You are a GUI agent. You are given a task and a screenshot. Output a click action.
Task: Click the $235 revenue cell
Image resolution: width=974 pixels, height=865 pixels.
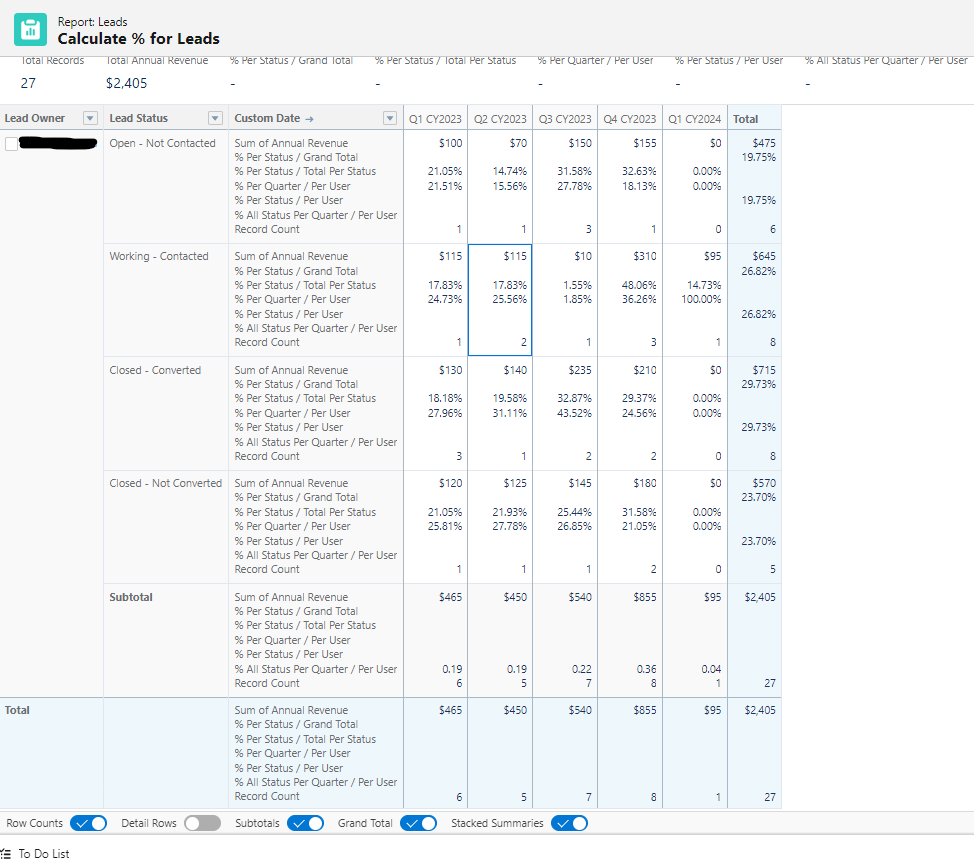tap(580, 370)
